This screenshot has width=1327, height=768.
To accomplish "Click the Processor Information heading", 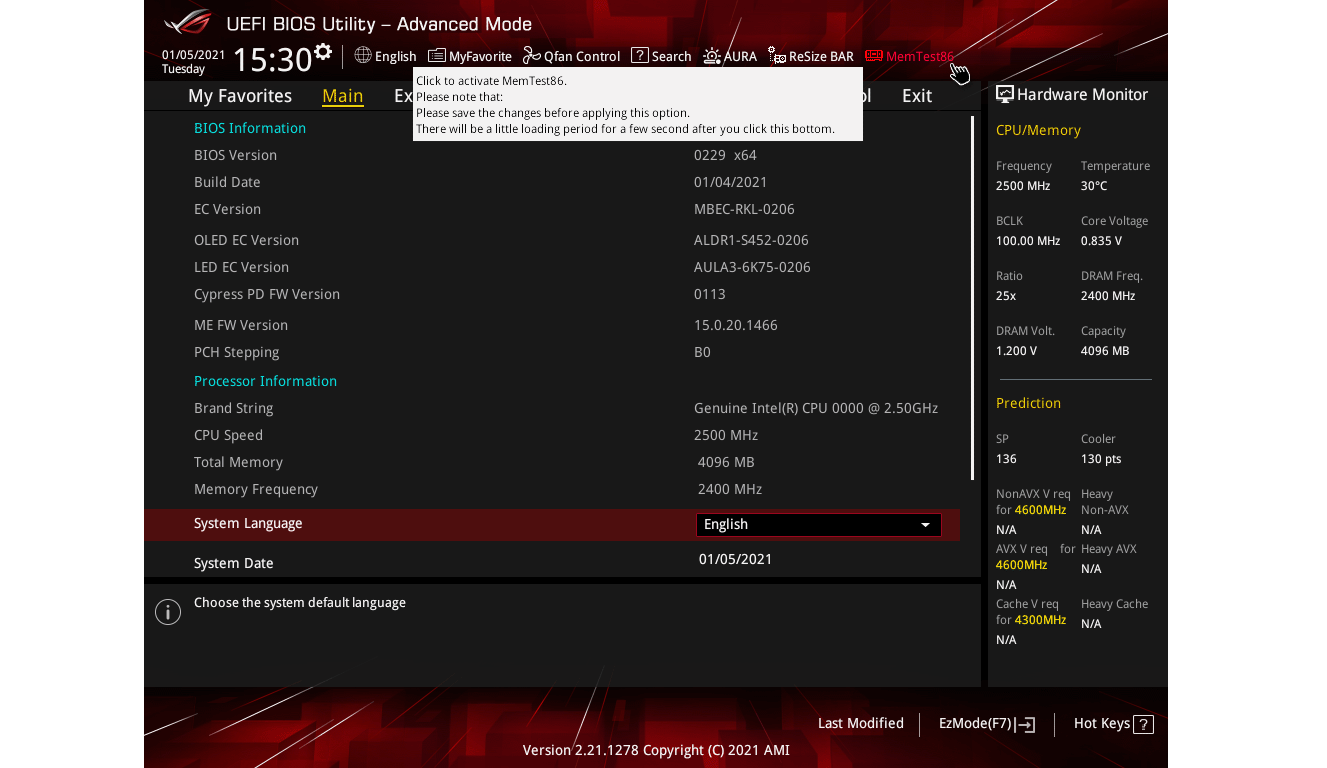I will (265, 381).
